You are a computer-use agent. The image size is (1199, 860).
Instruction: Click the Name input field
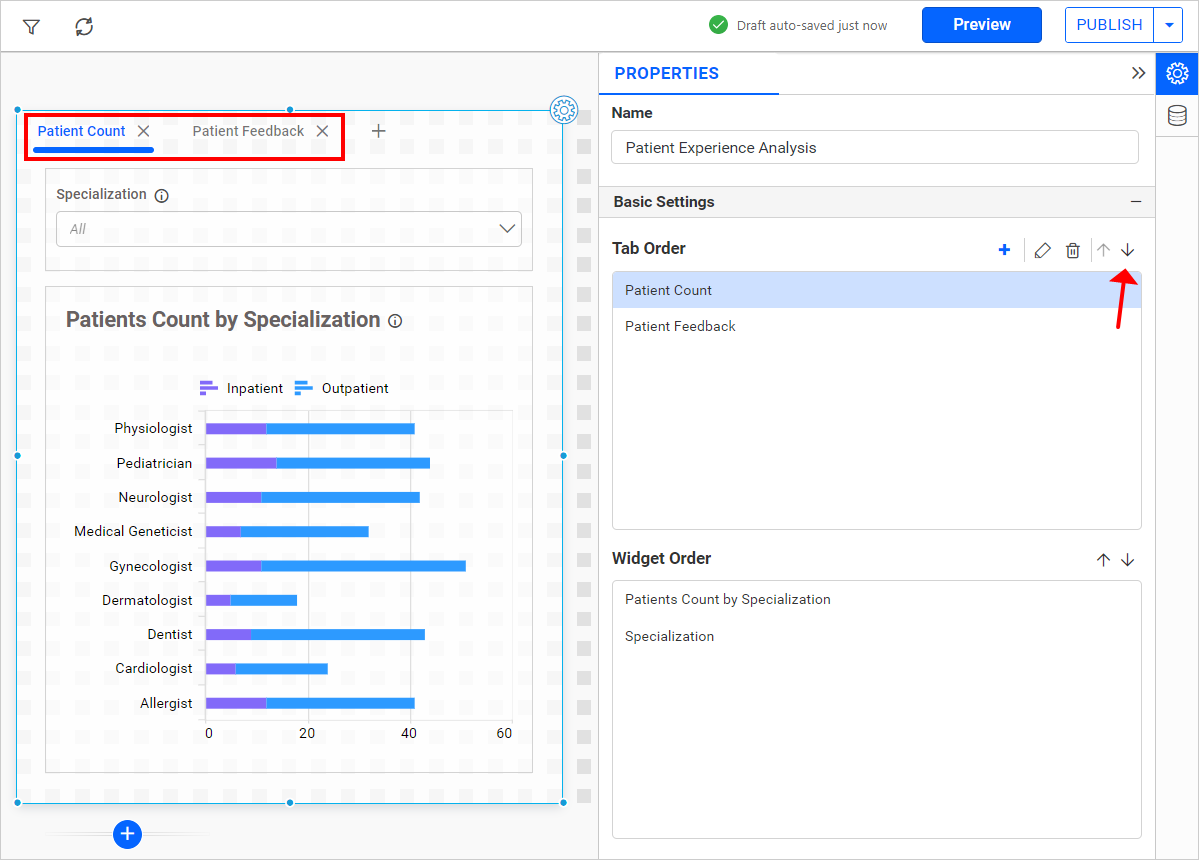coord(874,147)
